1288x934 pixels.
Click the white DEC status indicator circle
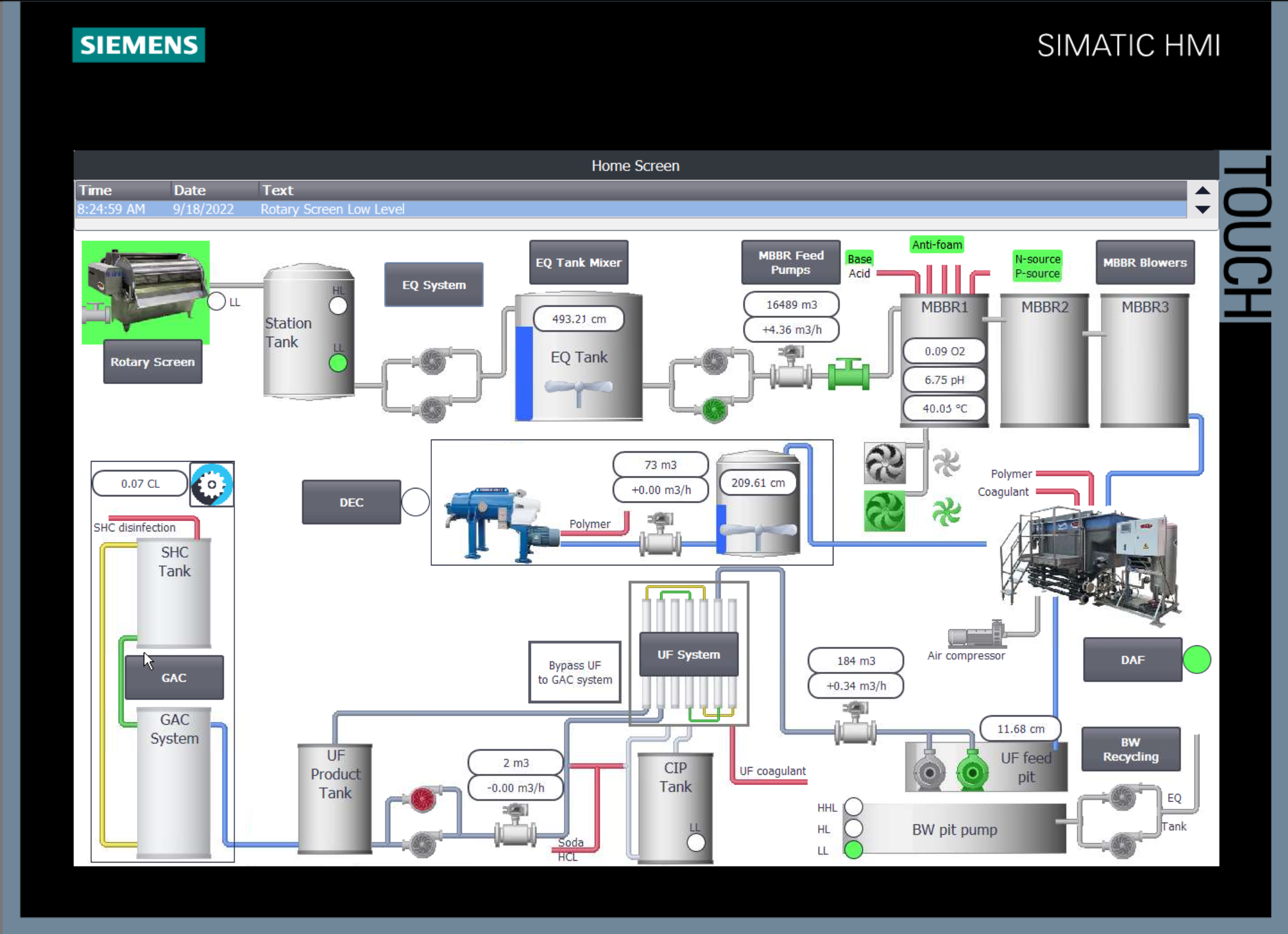415,502
